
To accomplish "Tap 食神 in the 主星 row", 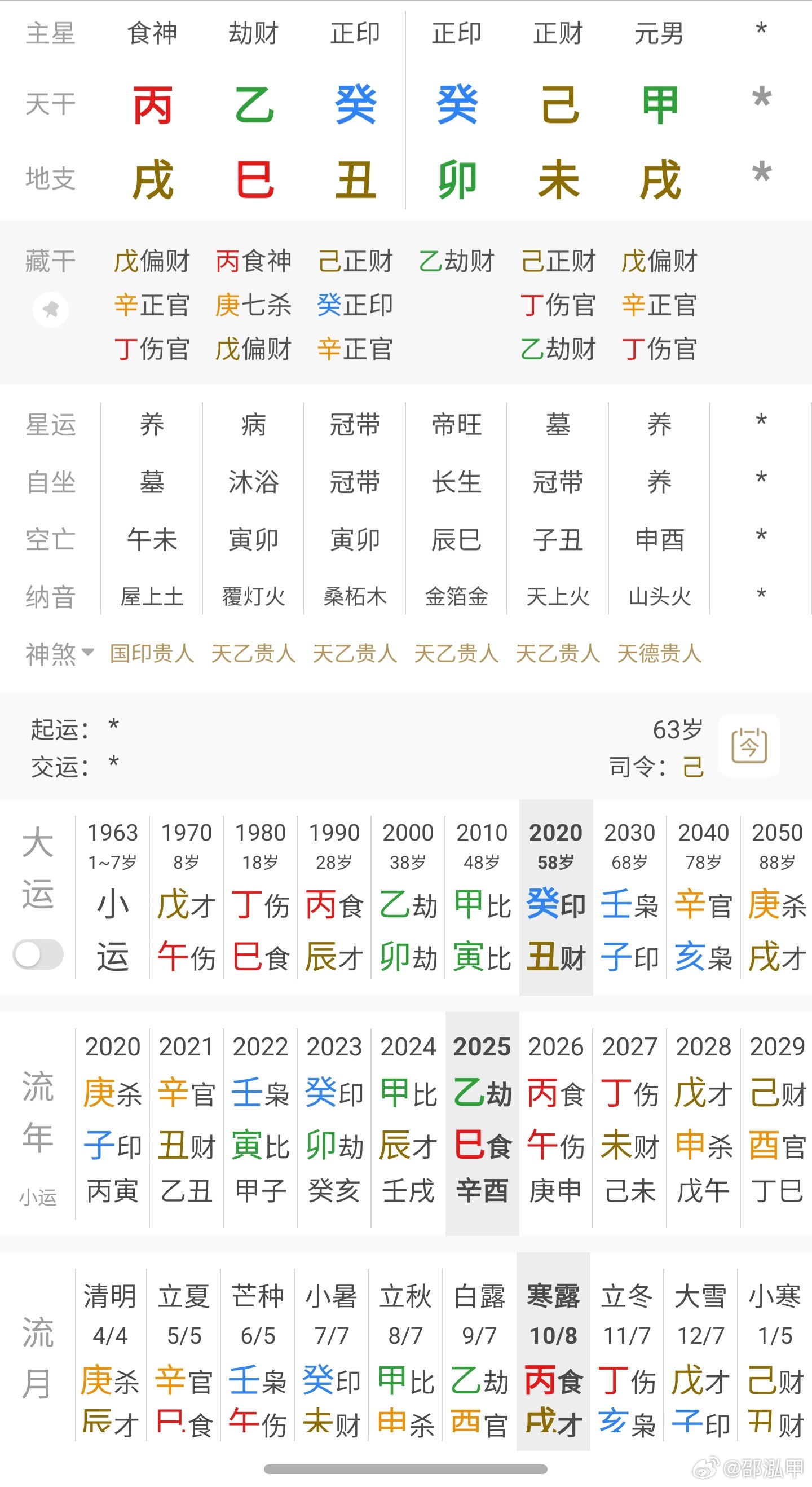I will (152, 33).
